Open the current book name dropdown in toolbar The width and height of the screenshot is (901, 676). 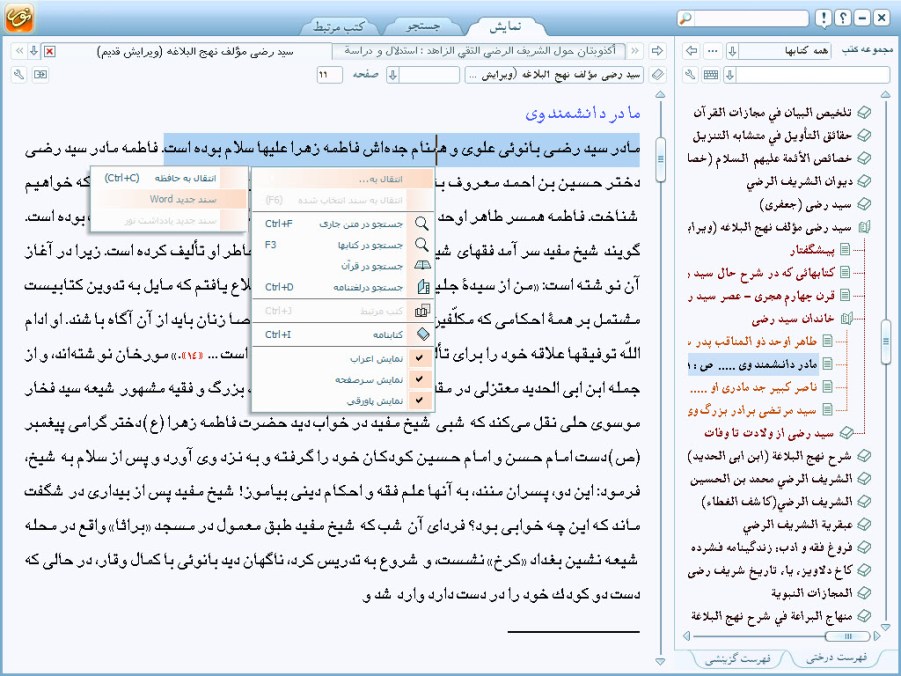[x=553, y=75]
